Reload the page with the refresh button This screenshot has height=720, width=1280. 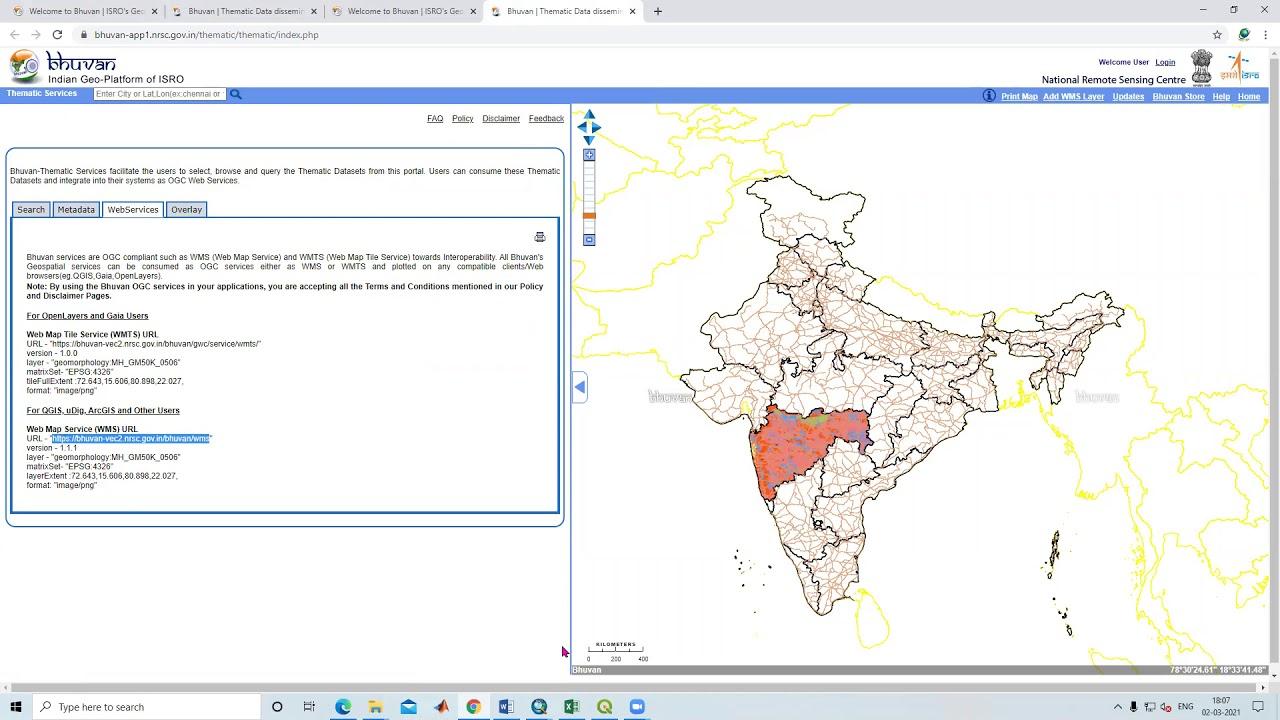(x=57, y=35)
